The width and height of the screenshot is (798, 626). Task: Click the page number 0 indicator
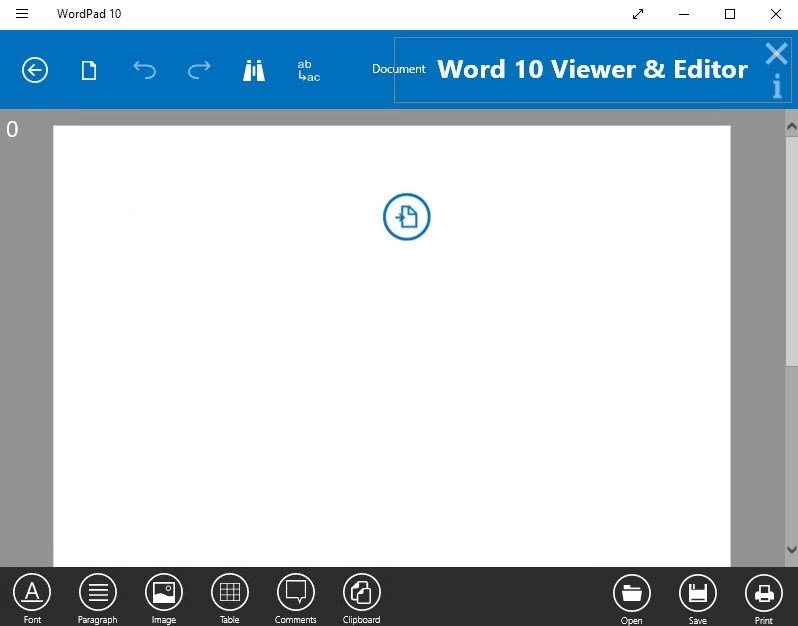12,129
